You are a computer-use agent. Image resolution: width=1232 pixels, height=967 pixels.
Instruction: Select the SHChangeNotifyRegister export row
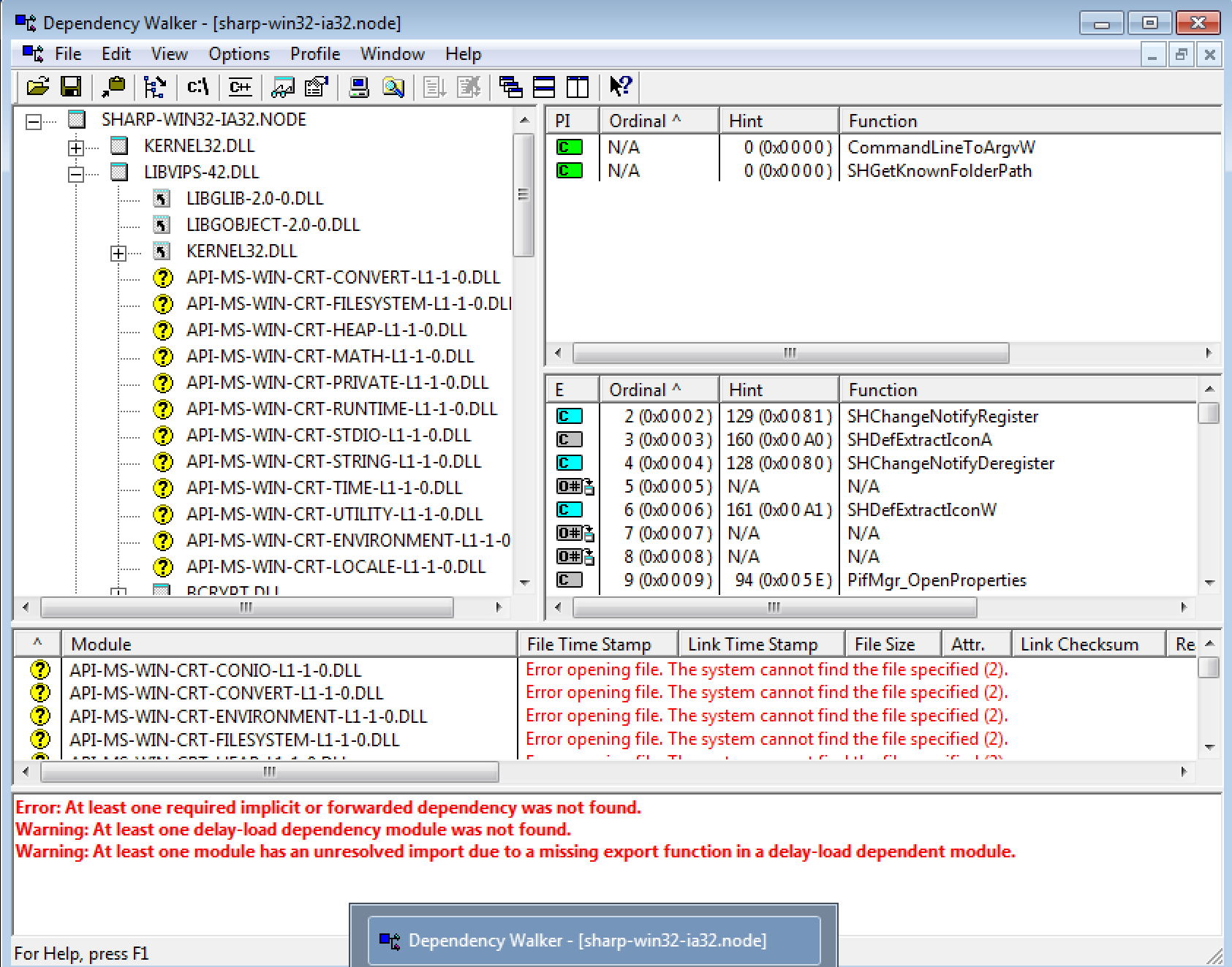tap(942, 416)
